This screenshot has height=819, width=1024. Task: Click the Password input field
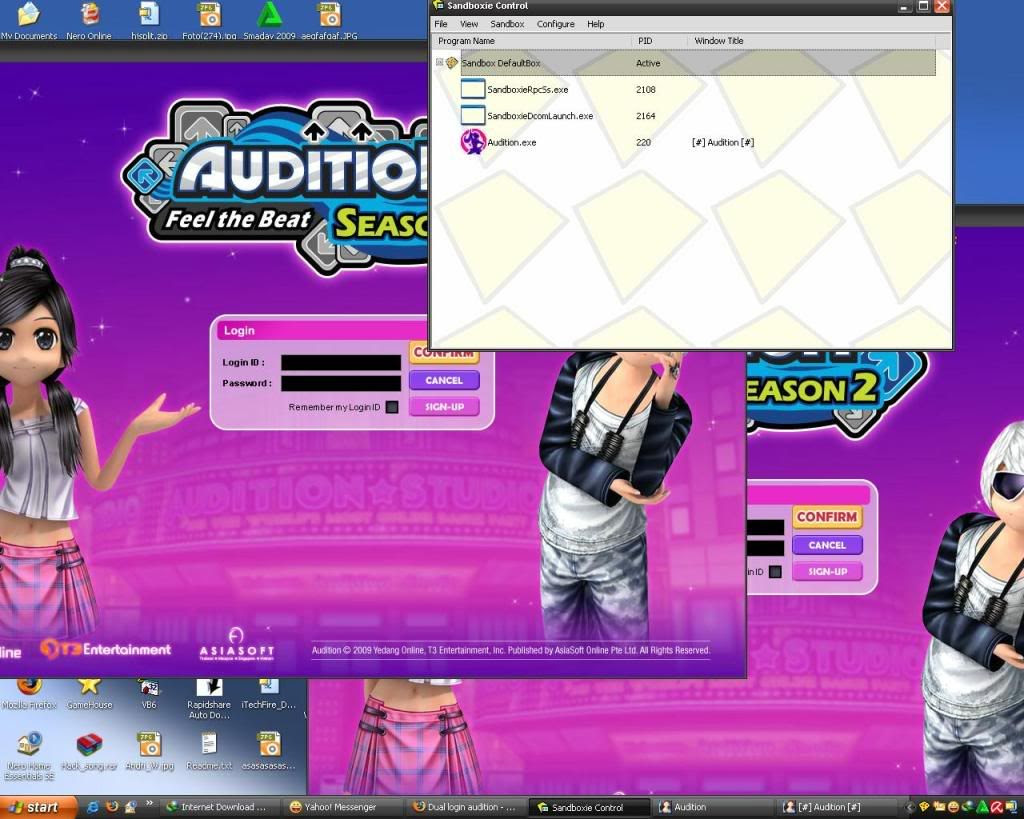tap(341, 383)
